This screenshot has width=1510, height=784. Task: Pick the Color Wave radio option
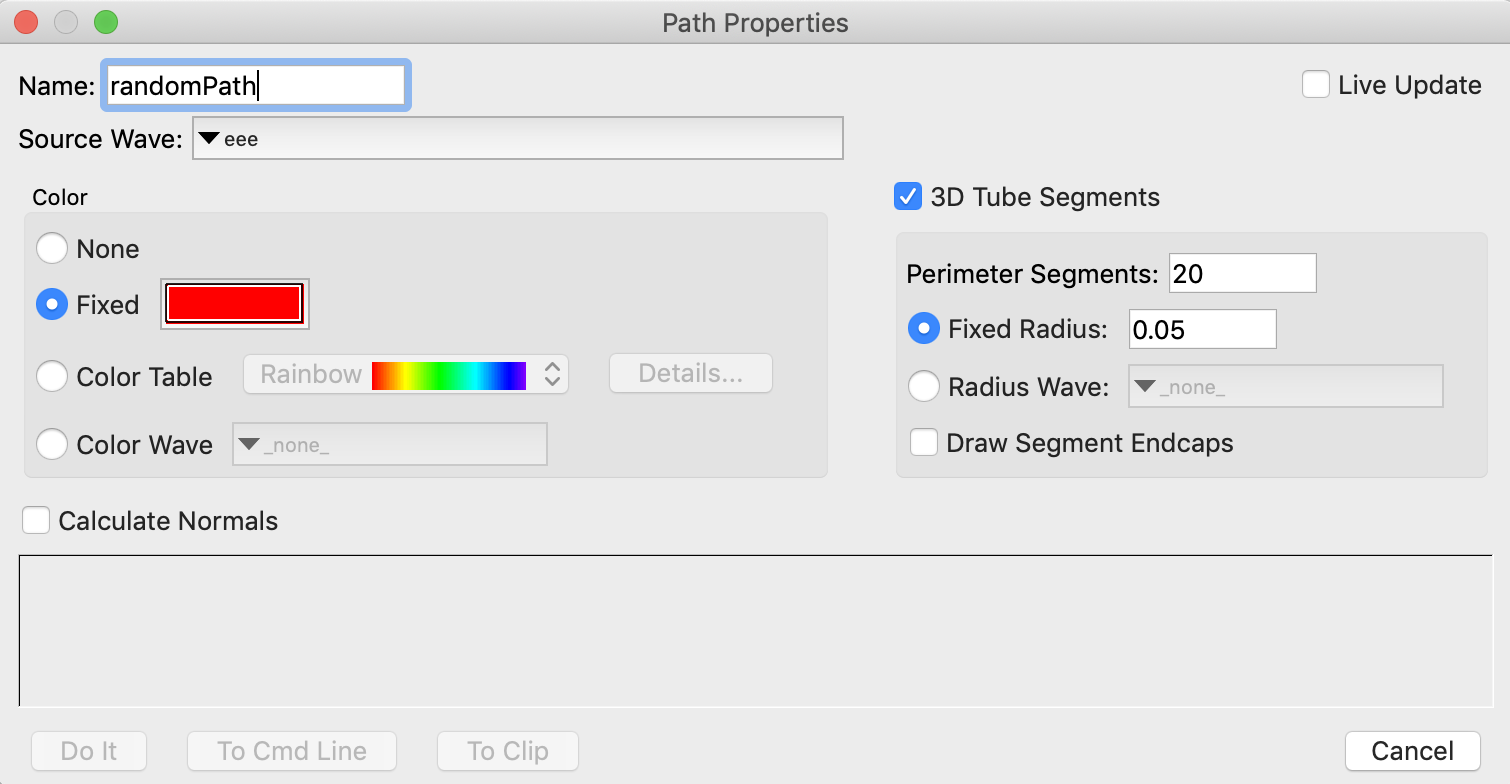(x=52, y=445)
